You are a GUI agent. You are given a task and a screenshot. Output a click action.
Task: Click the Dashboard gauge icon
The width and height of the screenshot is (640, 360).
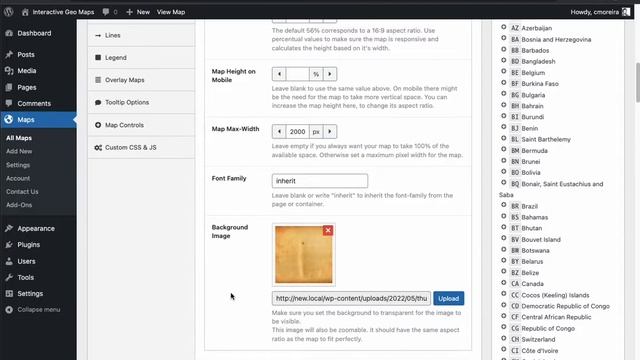point(9,33)
